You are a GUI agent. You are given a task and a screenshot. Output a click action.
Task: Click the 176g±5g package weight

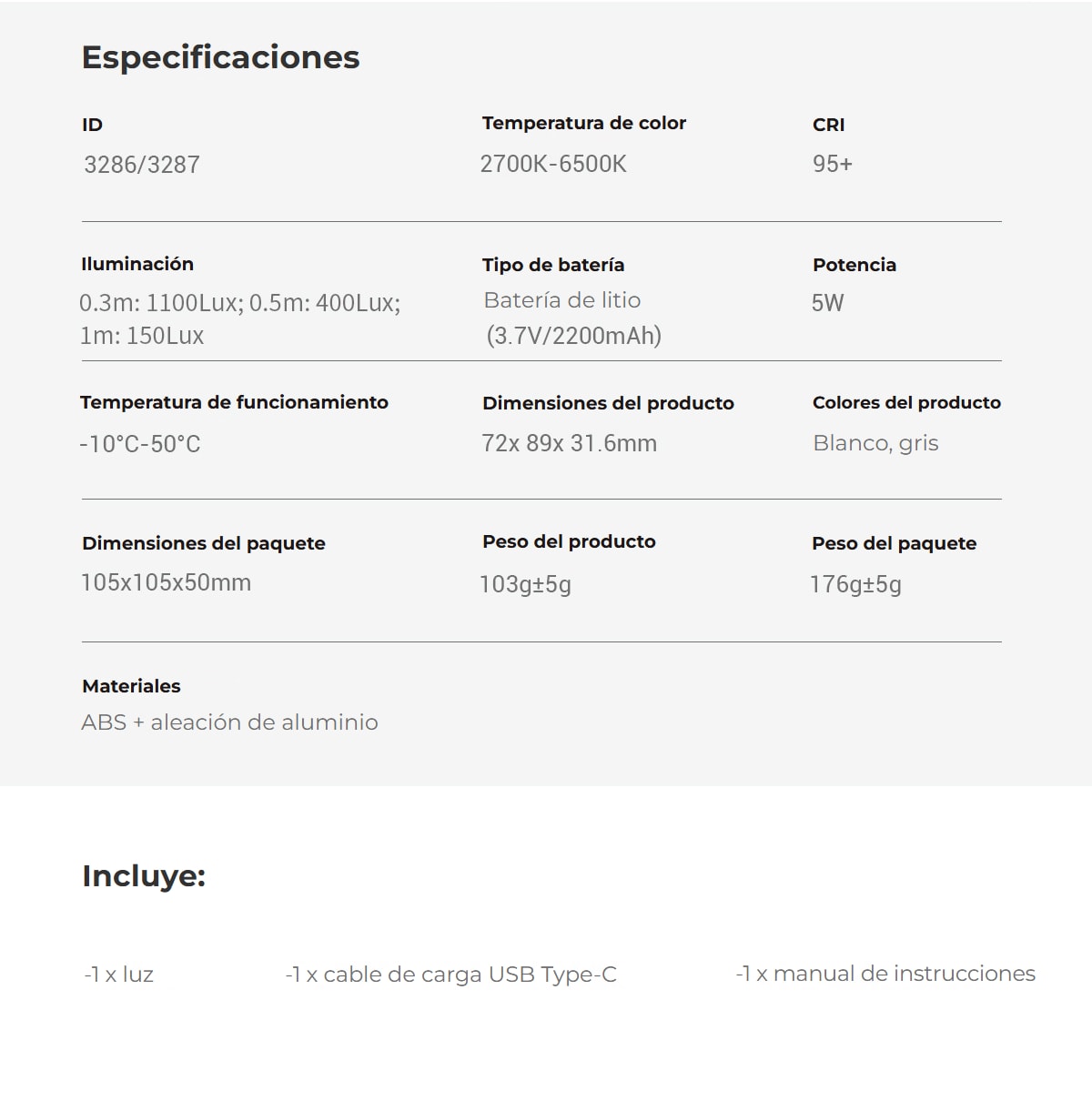856,584
